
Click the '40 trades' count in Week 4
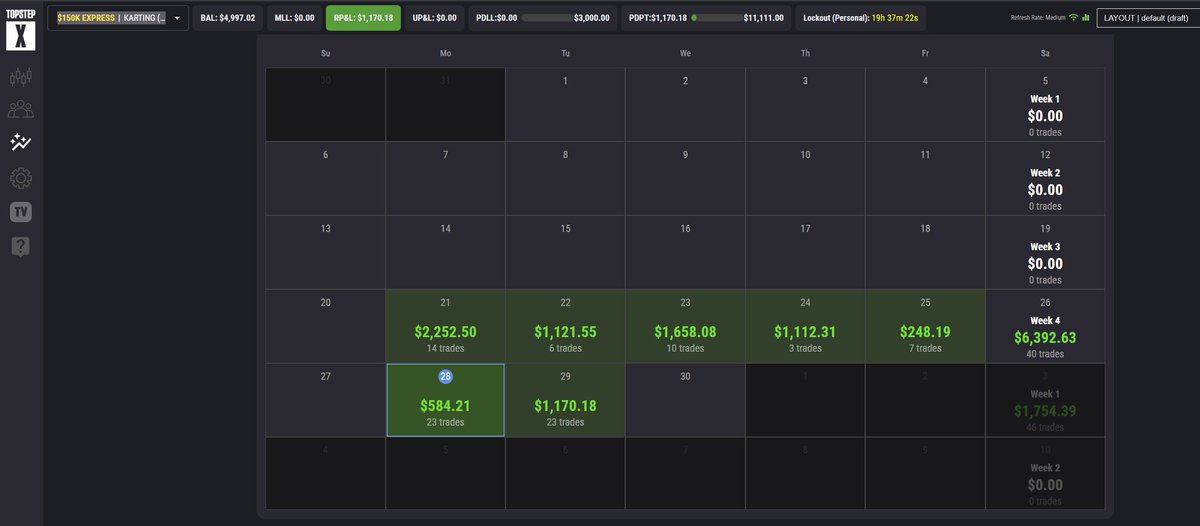tap(1045, 354)
